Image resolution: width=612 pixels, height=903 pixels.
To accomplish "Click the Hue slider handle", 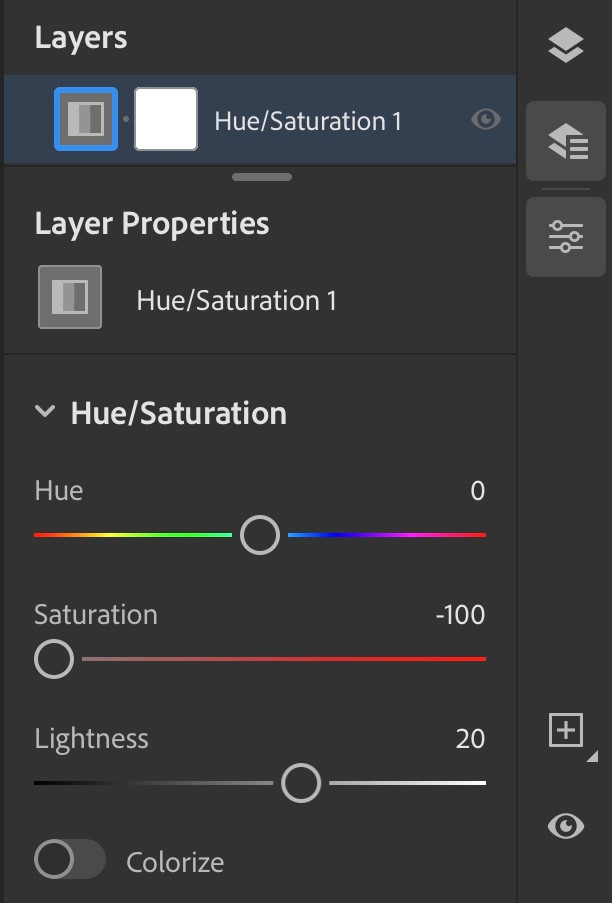I will click(260, 535).
